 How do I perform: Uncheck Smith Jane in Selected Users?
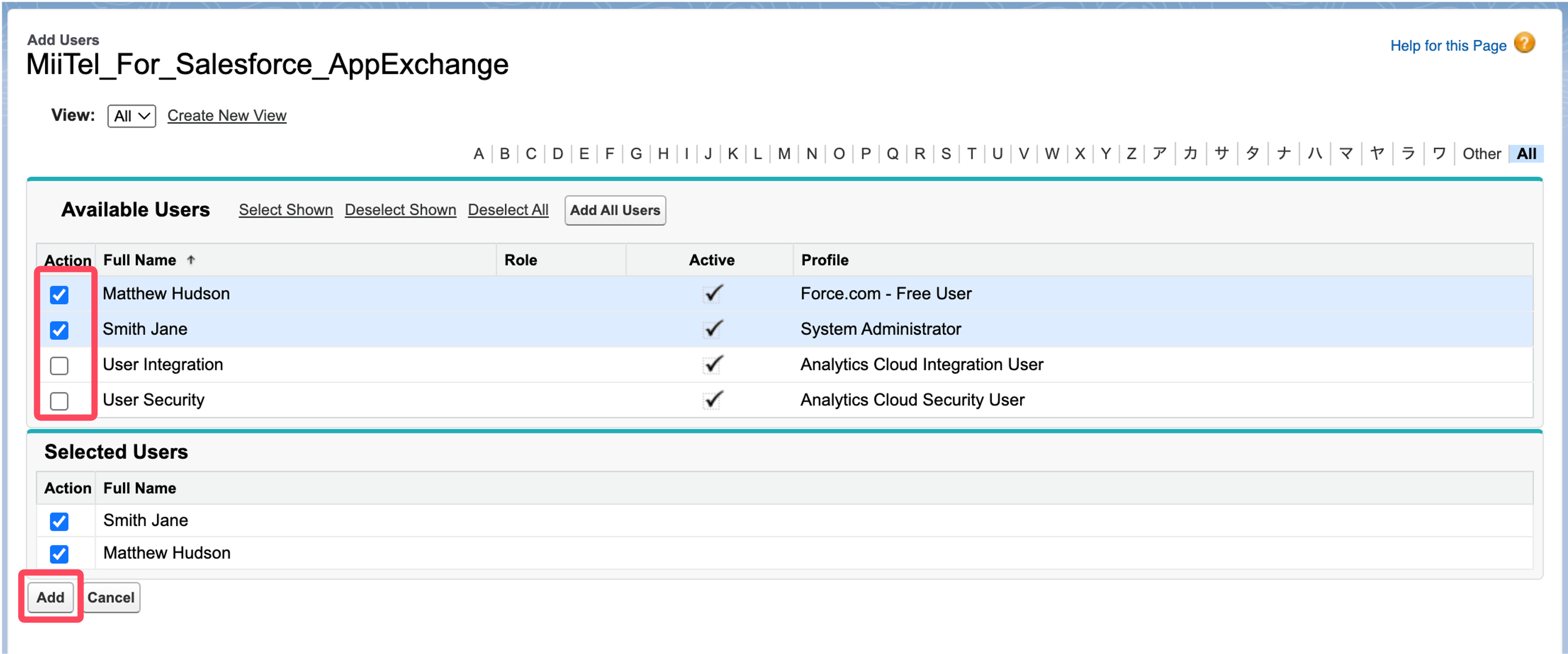tap(59, 521)
